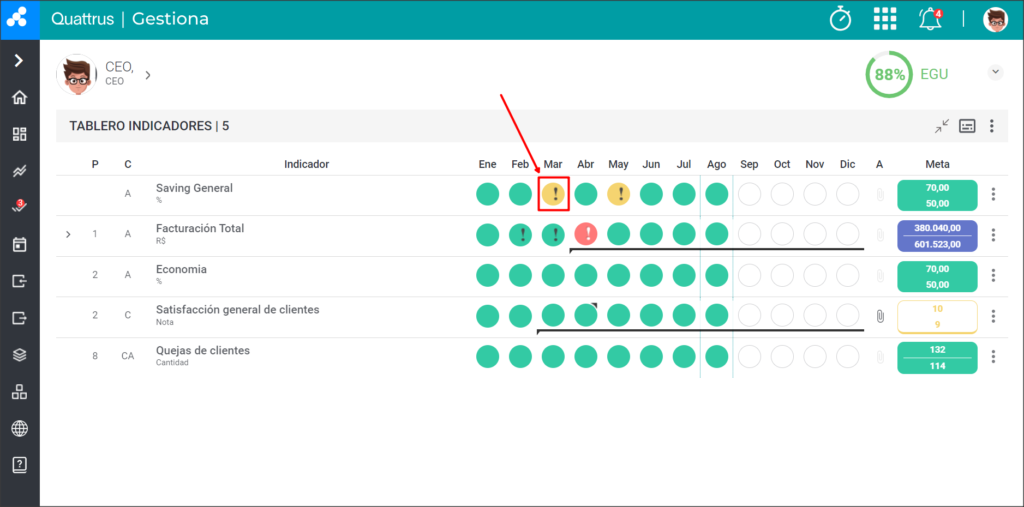1024x507 pixels.
Task: Select empty September circle for Economia
Action: point(749,274)
